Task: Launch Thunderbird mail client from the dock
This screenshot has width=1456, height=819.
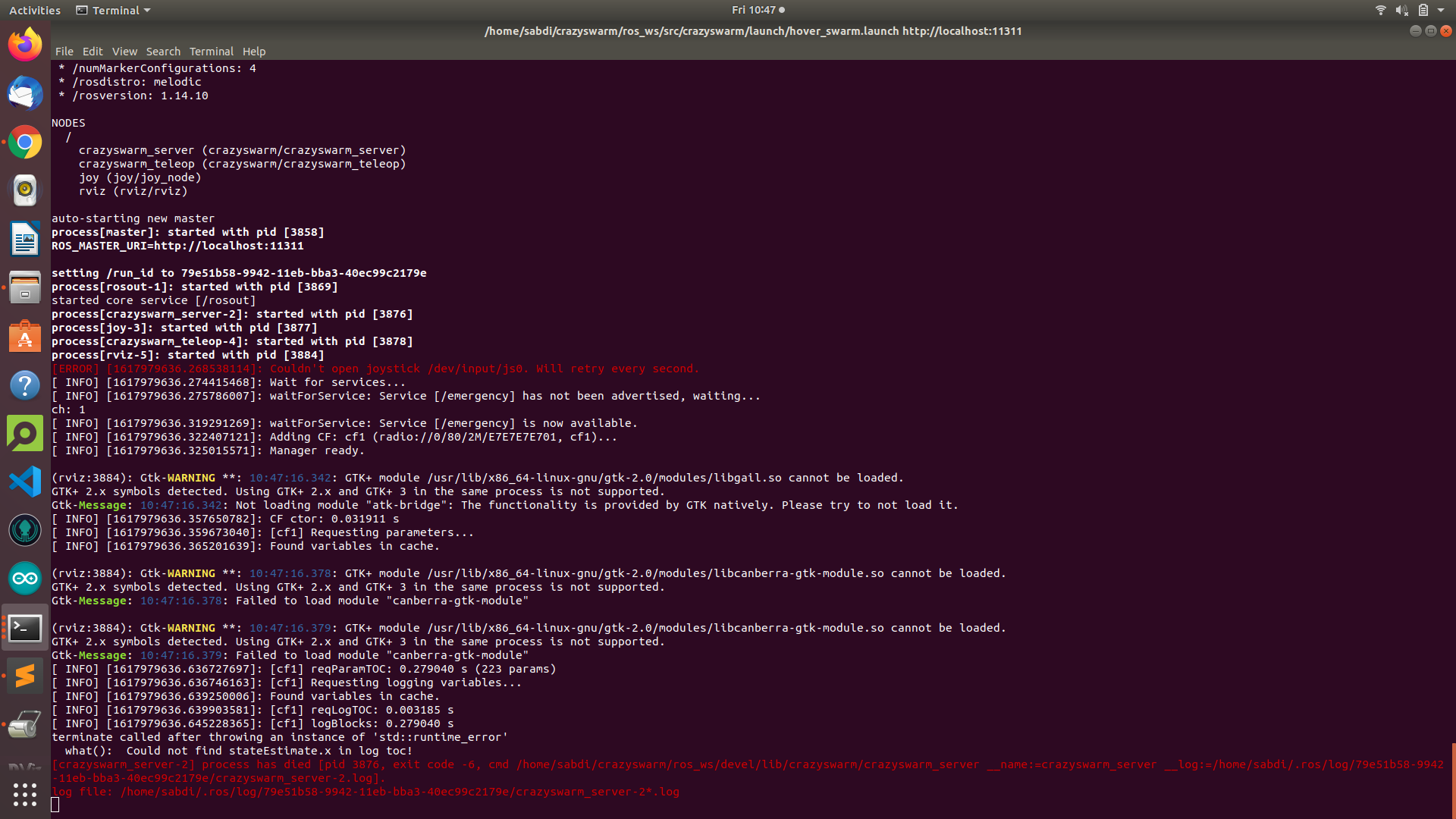Action: (x=25, y=93)
